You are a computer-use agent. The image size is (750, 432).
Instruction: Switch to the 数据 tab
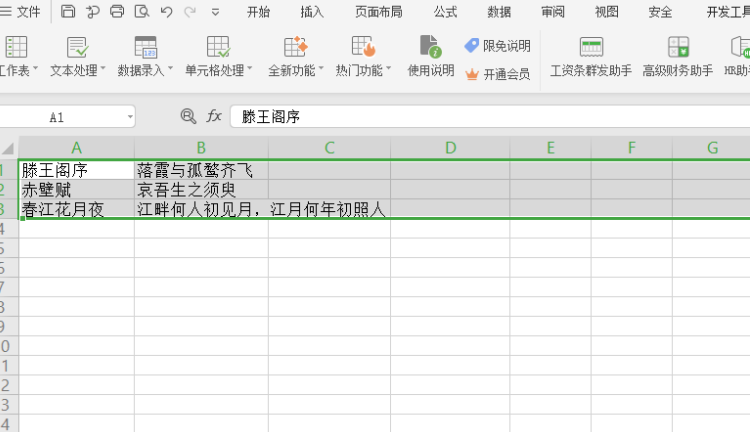click(x=499, y=12)
